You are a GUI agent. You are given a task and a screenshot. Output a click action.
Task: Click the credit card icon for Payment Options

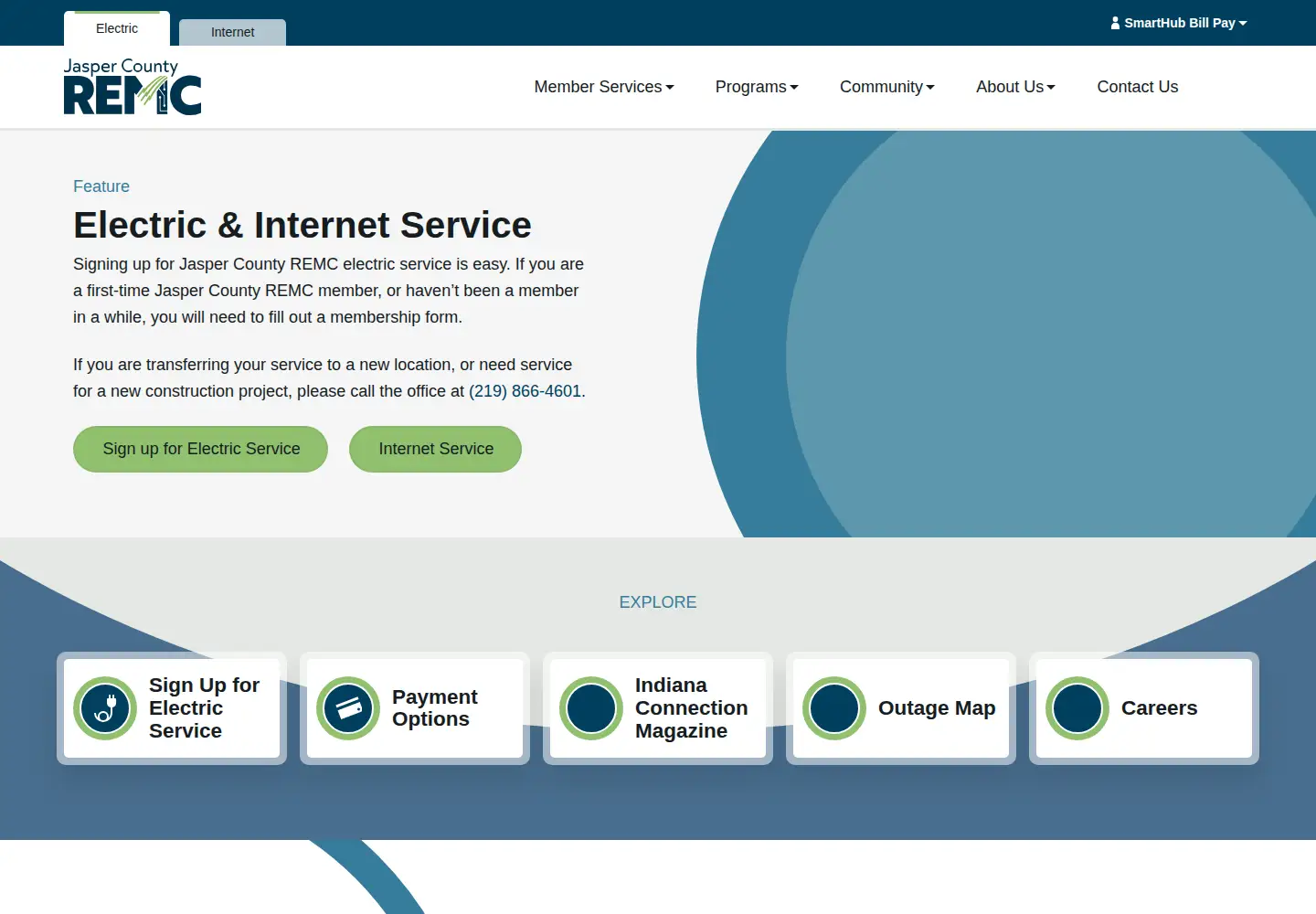click(348, 708)
